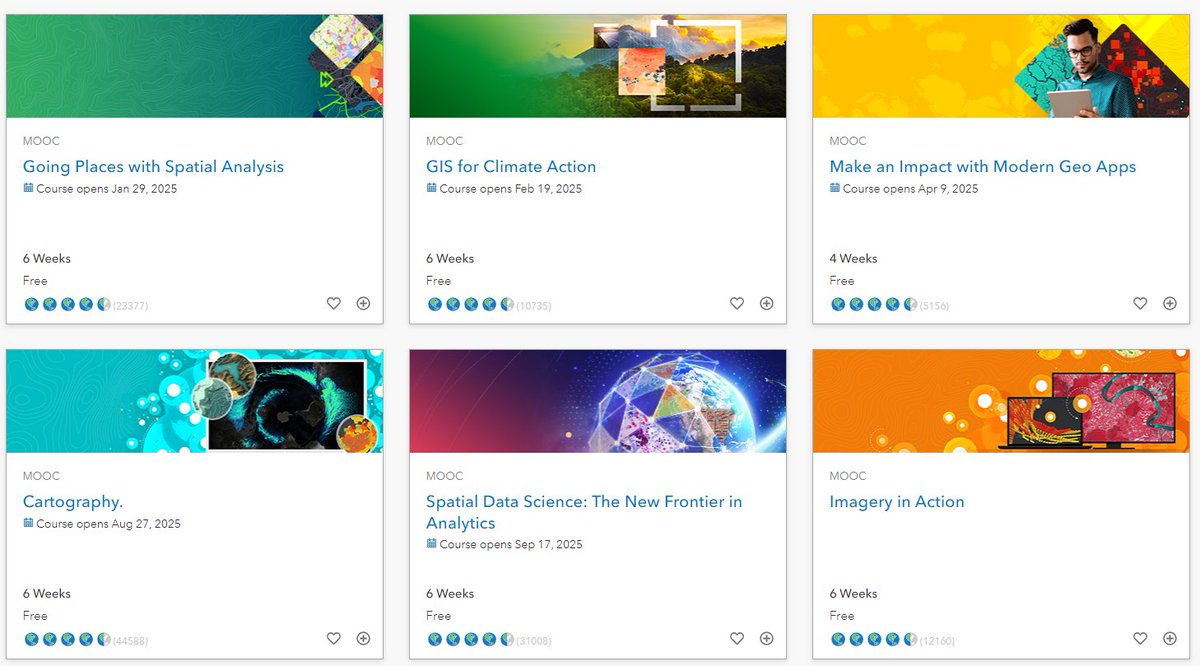Viewport: 1200px width, 666px height.
Task: Click 'Course opens Jan 29, 2025' text
Action: (107, 189)
